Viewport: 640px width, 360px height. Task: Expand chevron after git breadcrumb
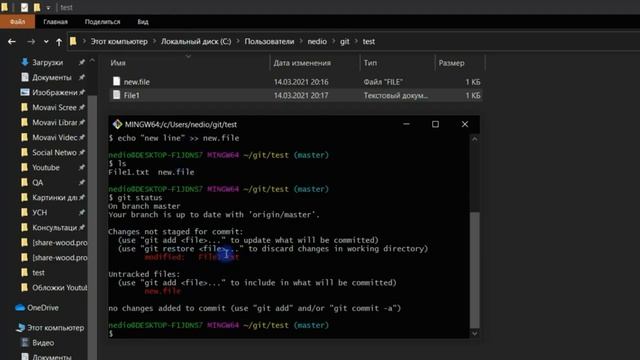tap(356, 42)
